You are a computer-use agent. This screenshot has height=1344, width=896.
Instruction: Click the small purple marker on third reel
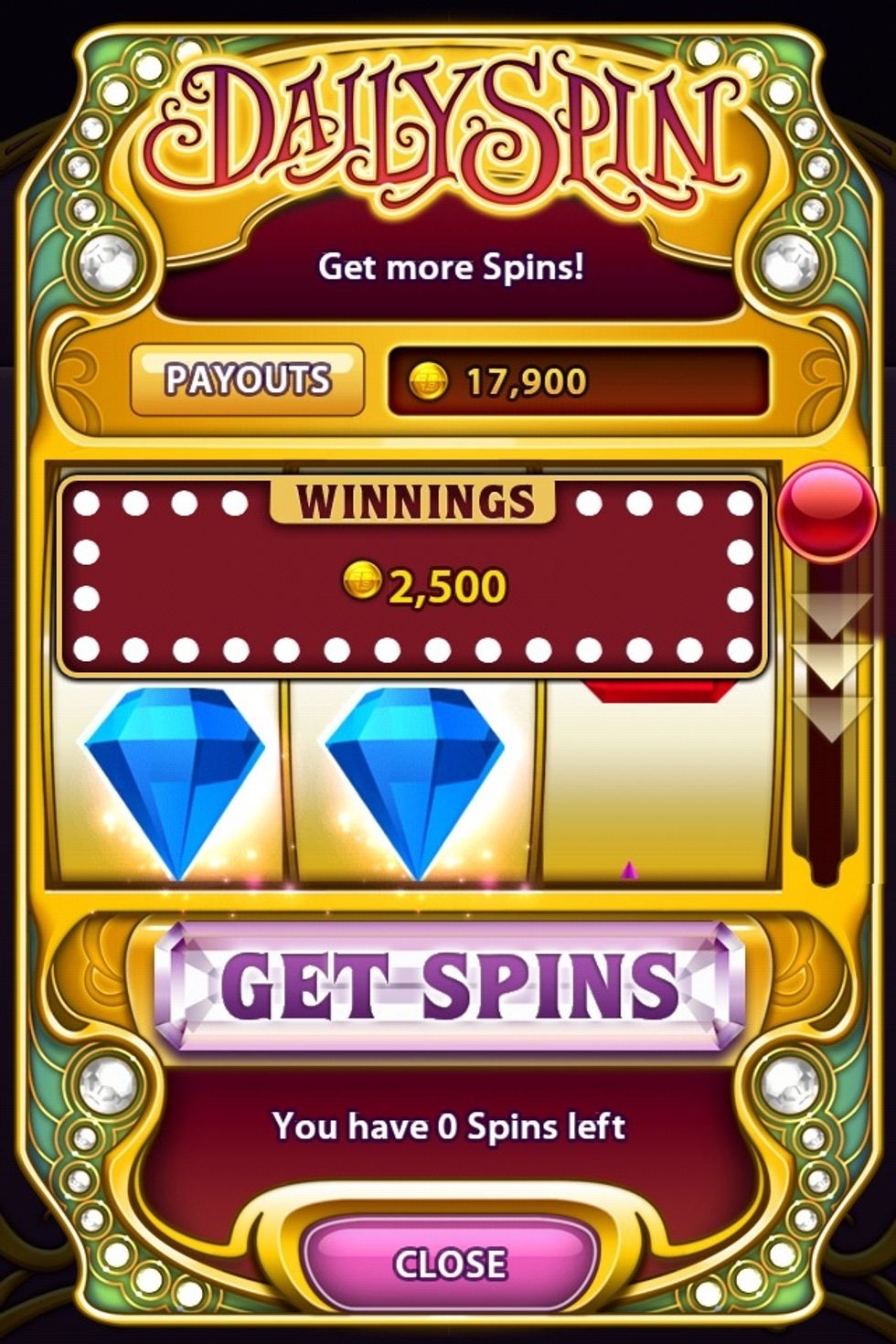[x=628, y=869]
